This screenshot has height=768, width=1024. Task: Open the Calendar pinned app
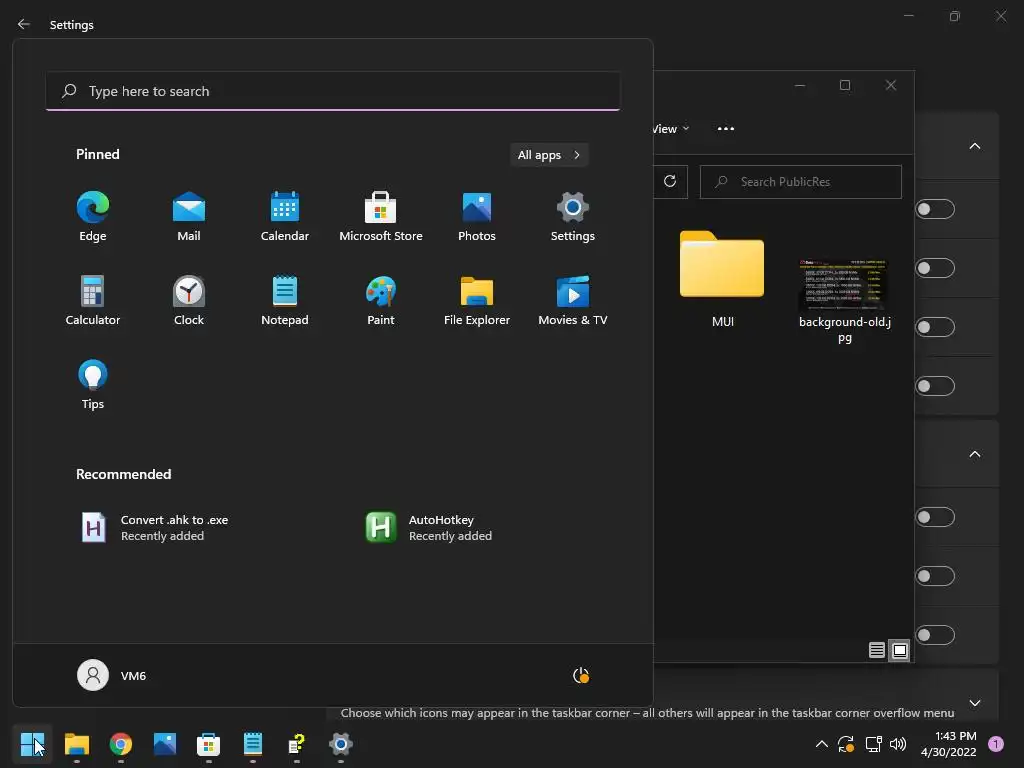(x=285, y=217)
